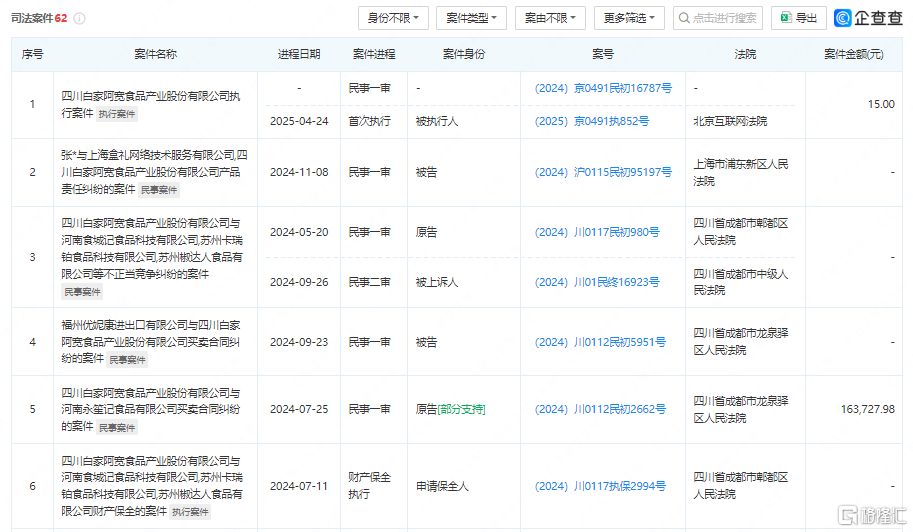Open case link 京0491民初16787号

pos(603,88)
